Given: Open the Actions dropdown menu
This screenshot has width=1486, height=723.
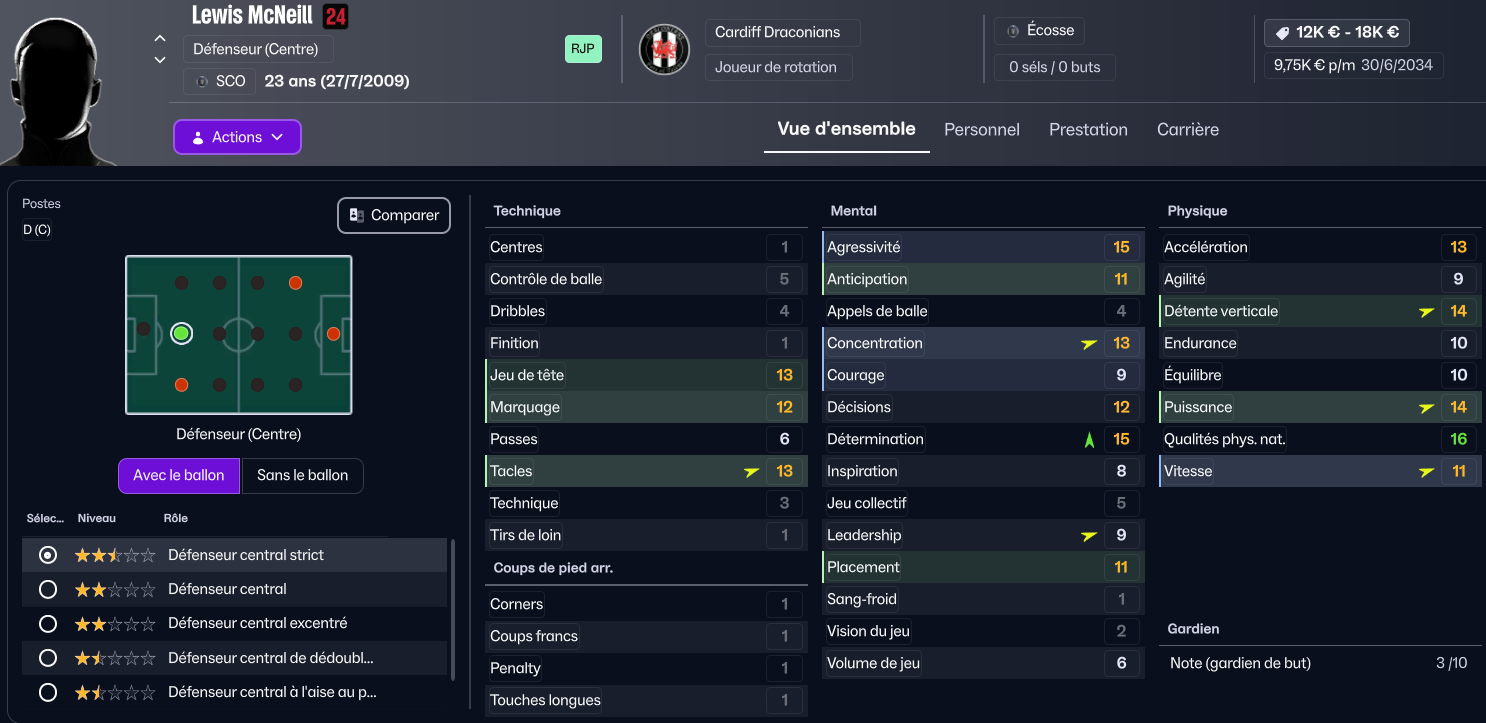Looking at the screenshot, I should tap(237, 137).
